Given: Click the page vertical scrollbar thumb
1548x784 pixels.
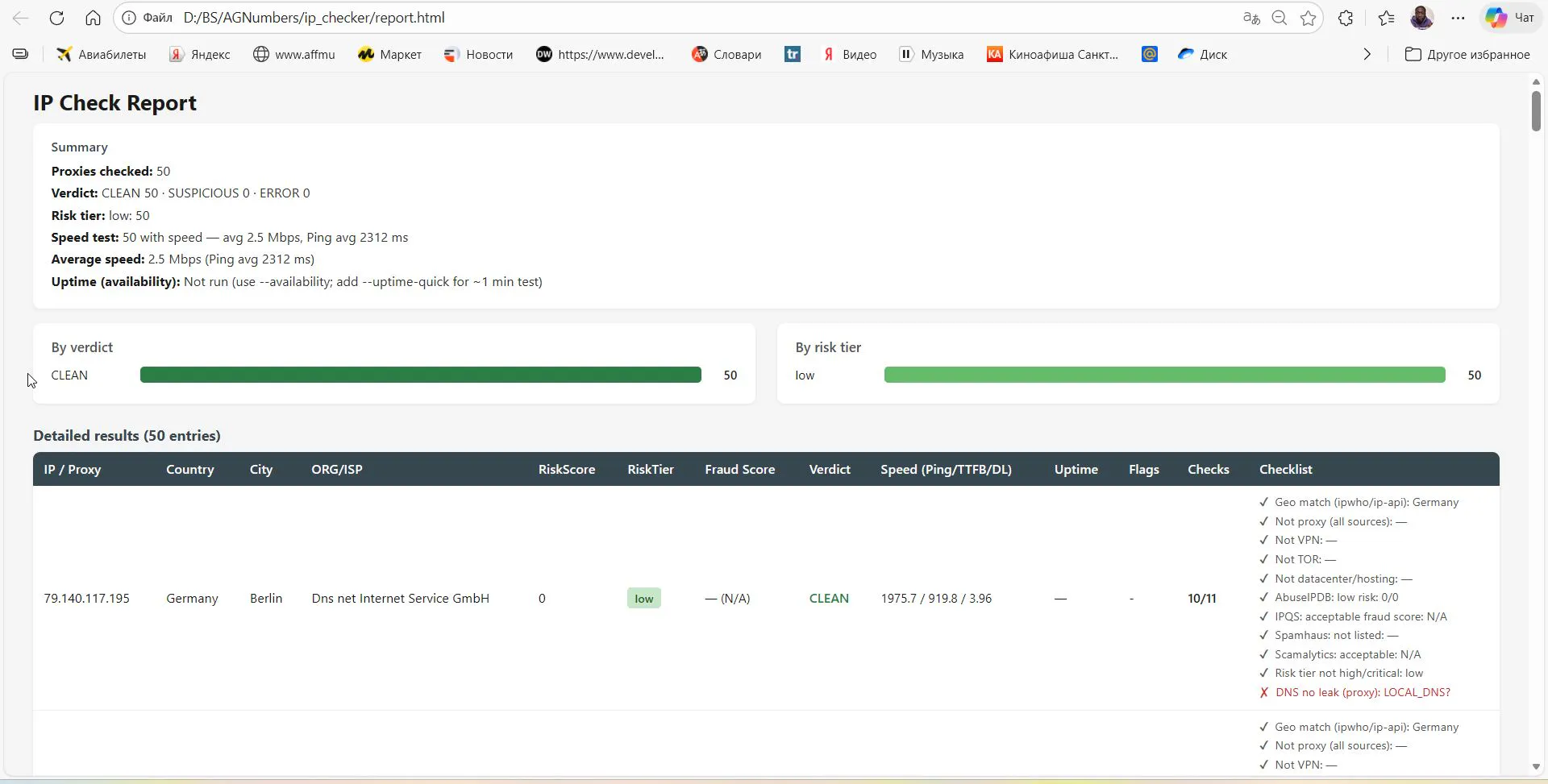Looking at the screenshot, I should coord(1536,111).
